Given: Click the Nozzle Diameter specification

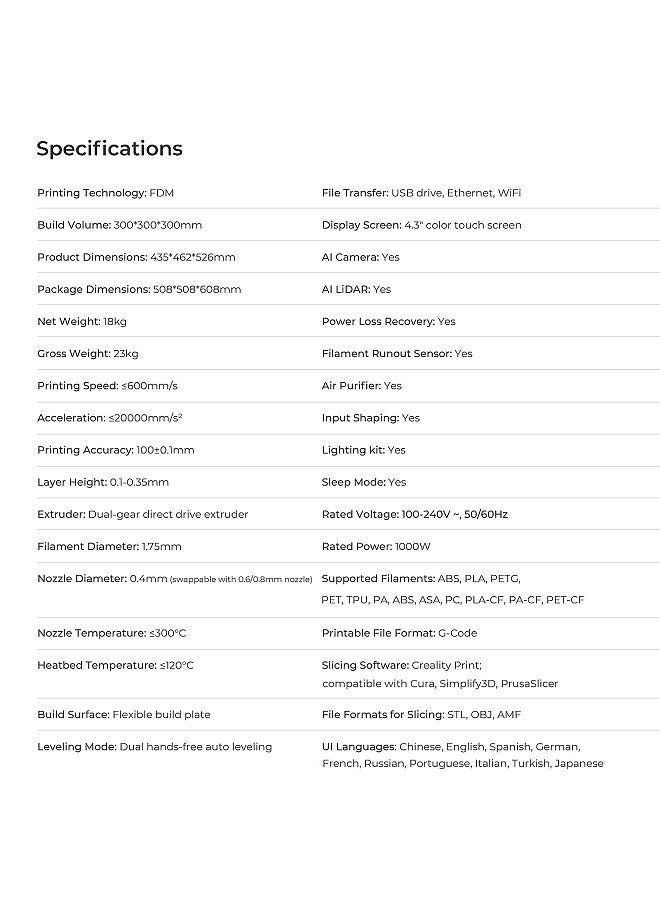Looking at the screenshot, I should click(x=174, y=578).
